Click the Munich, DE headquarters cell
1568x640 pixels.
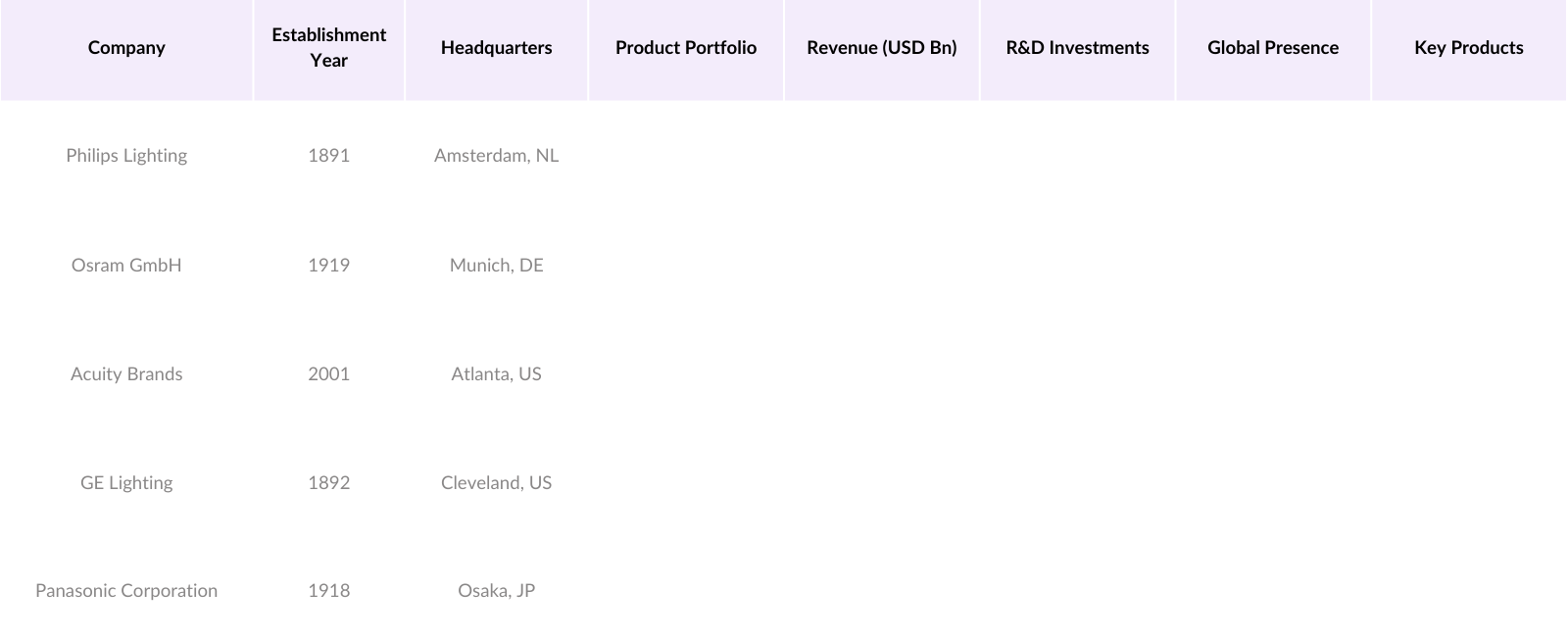click(x=496, y=266)
